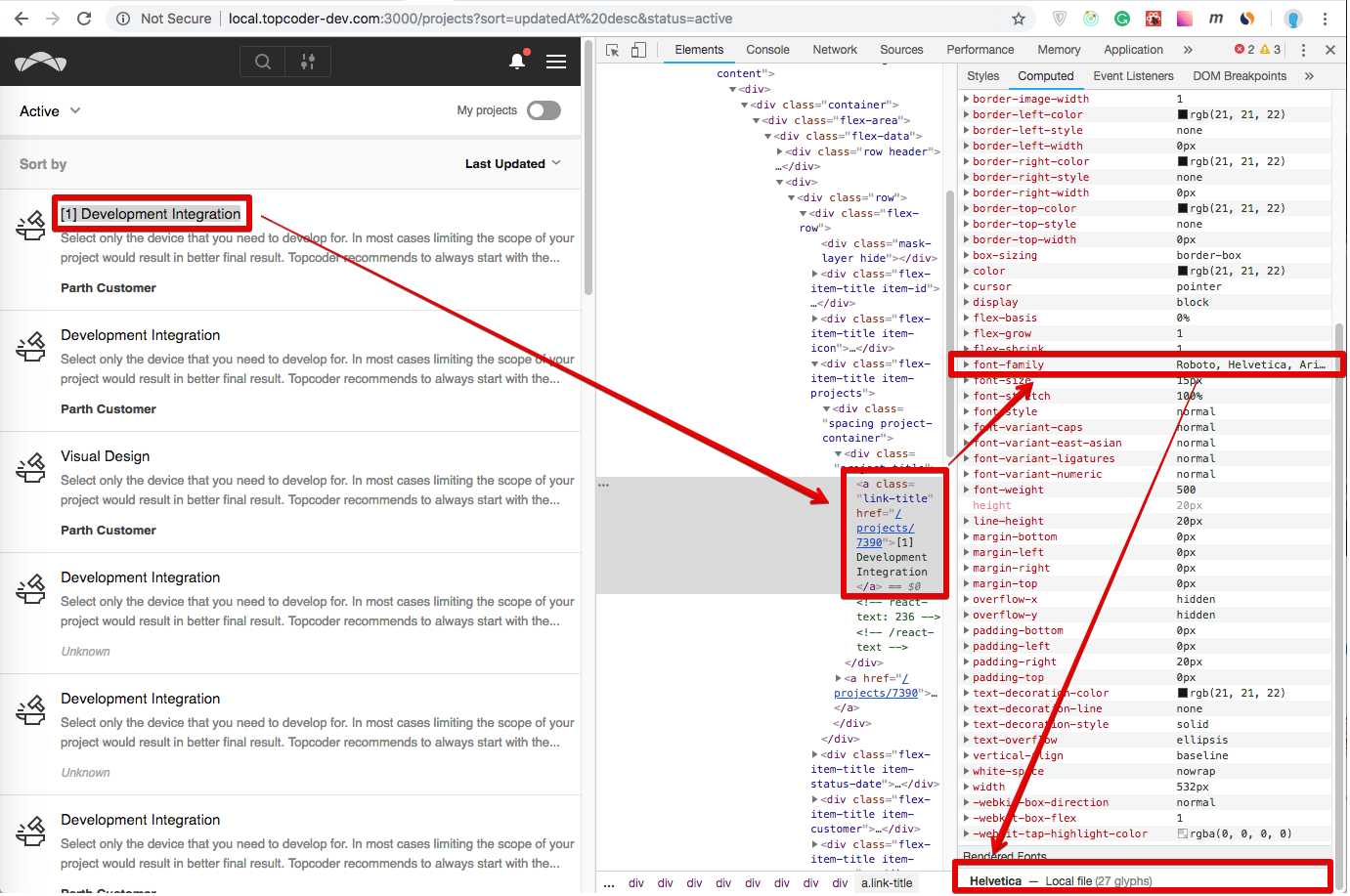
Task: Click the text-decoration-color swatch
Action: 1183,693
